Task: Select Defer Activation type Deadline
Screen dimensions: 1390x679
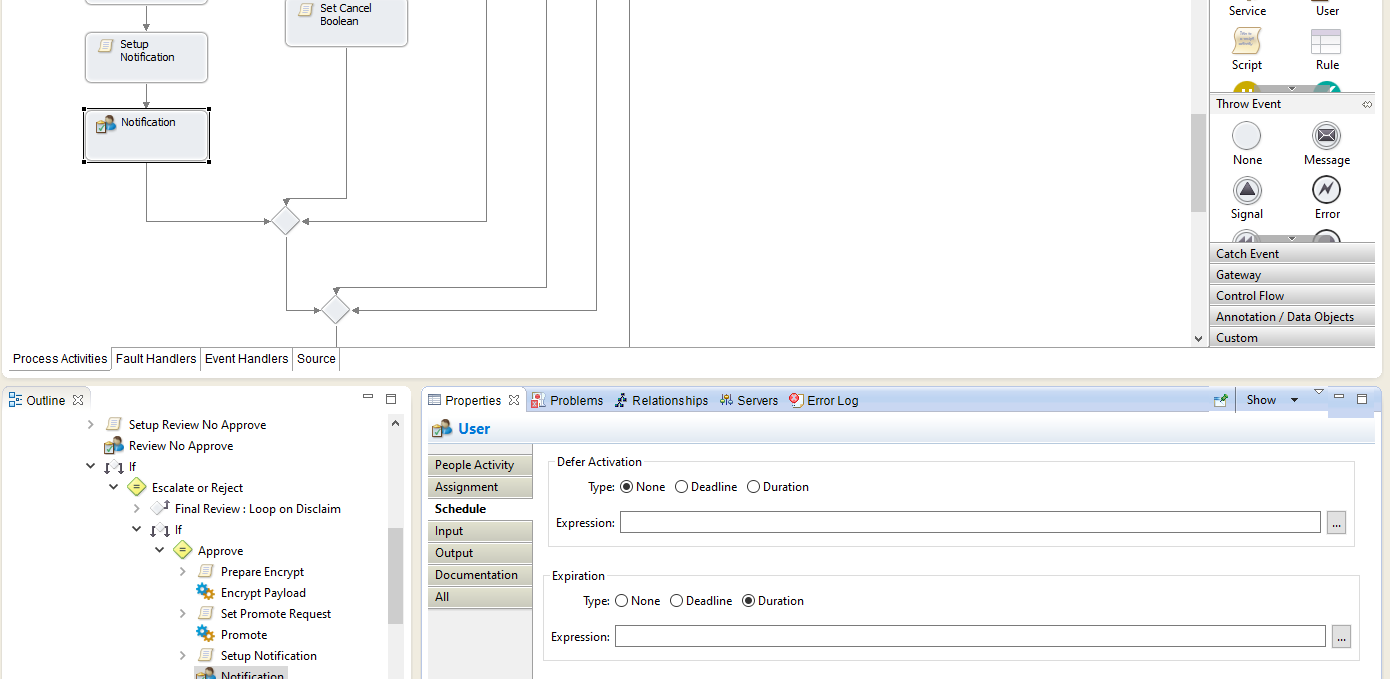Action: (x=681, y=487)
